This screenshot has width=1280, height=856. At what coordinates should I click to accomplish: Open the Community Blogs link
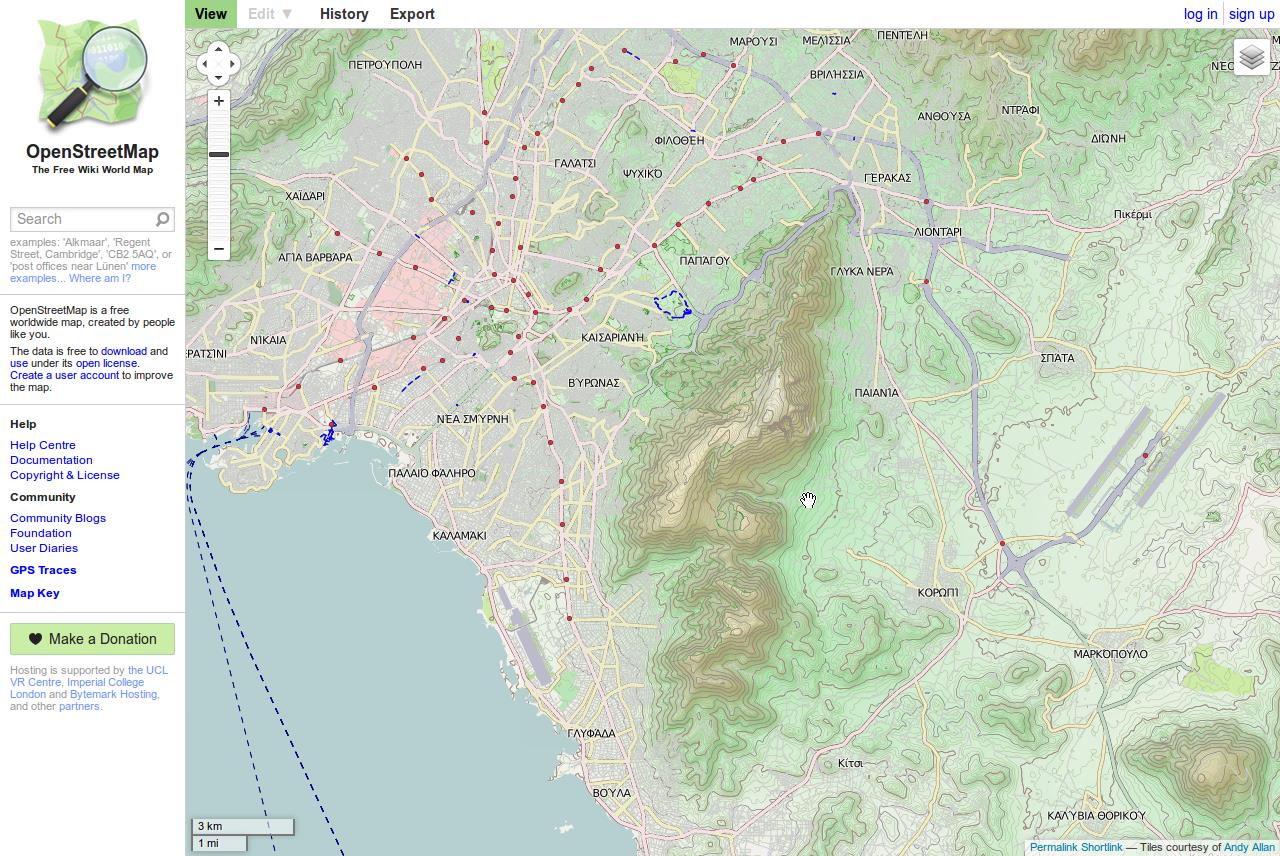[x=58, y=518]
